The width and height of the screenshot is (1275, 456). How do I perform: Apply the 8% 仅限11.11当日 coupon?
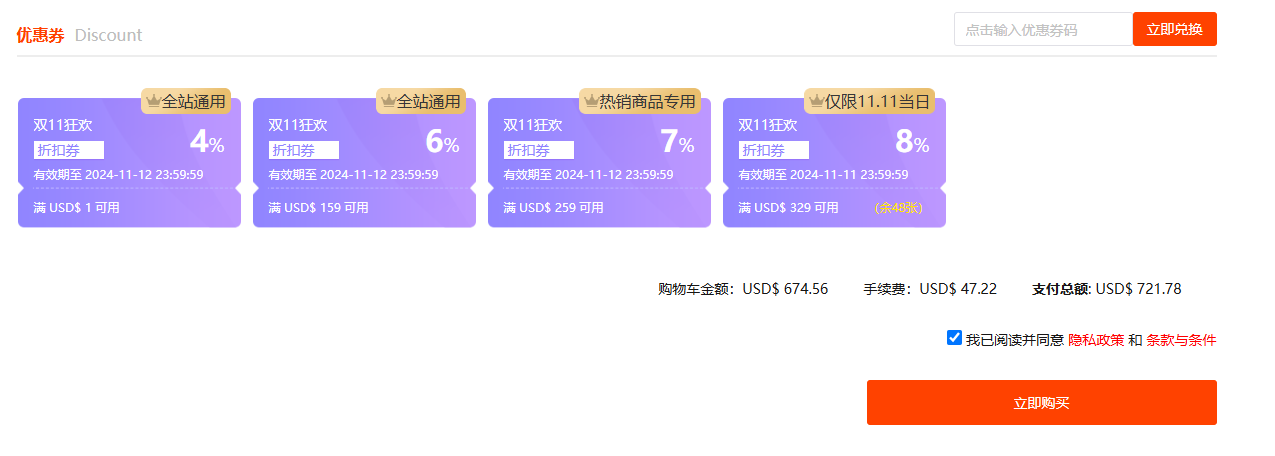coord(834,162)
